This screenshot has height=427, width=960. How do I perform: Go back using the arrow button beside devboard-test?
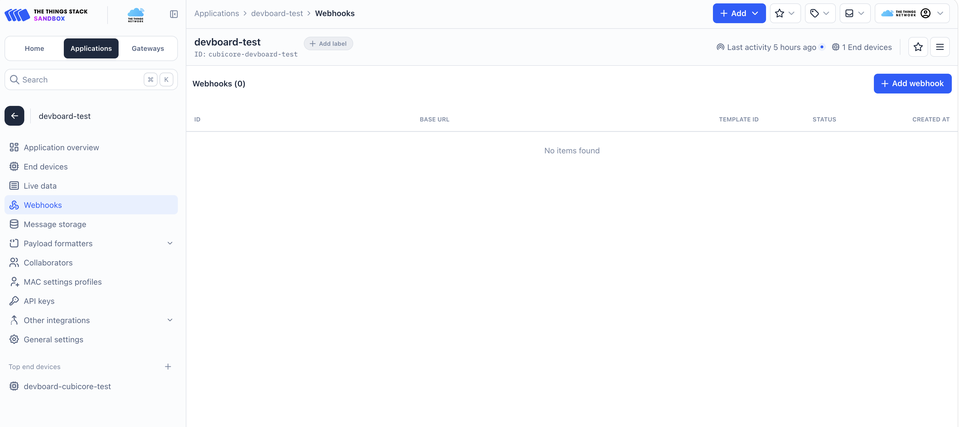15,116
